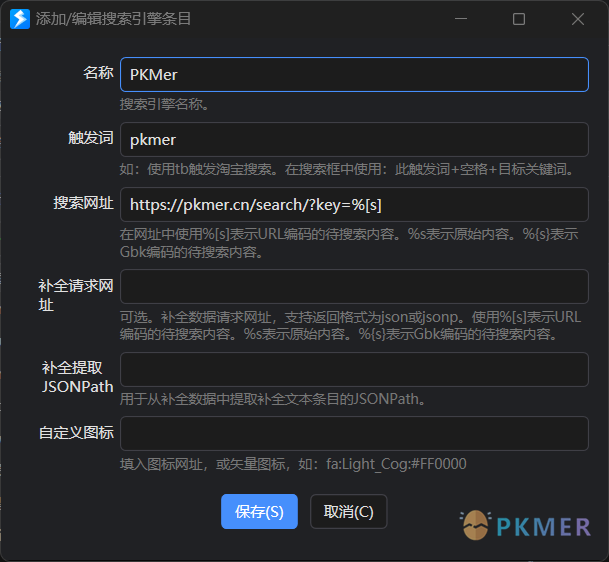609x562 pixels.
Task: Click the 自定义图标 label
Action: [x=76, y=432]
